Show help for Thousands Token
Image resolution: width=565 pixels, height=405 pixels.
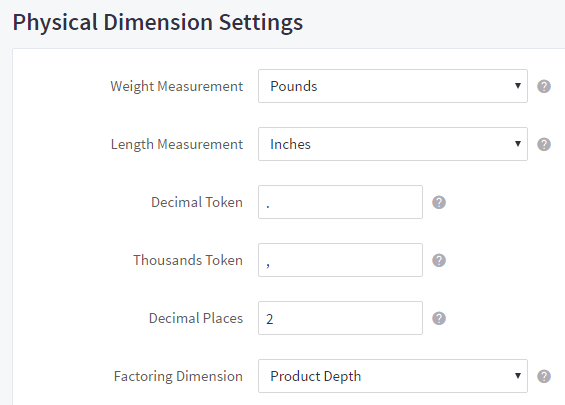coord(439,260)
